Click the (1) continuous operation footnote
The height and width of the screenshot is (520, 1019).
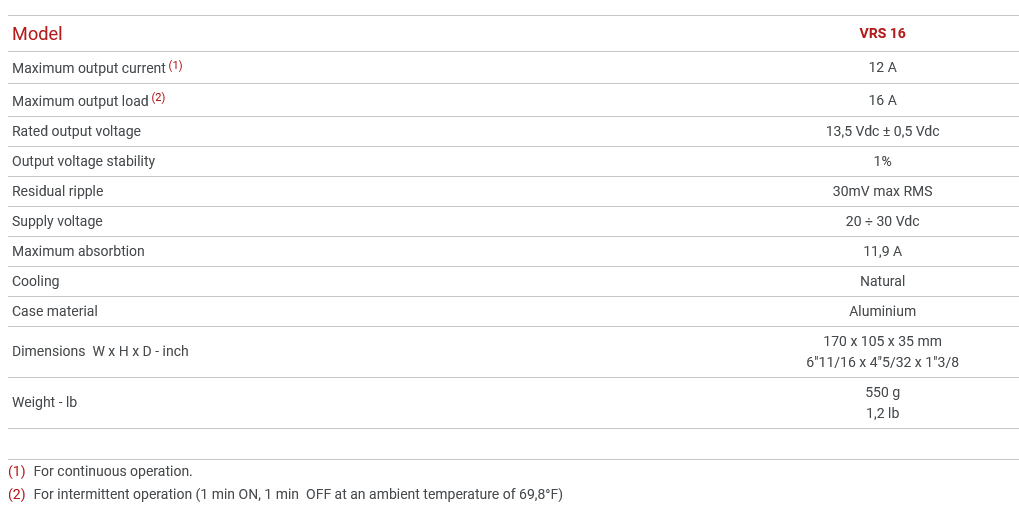click(x=112, y=471)
